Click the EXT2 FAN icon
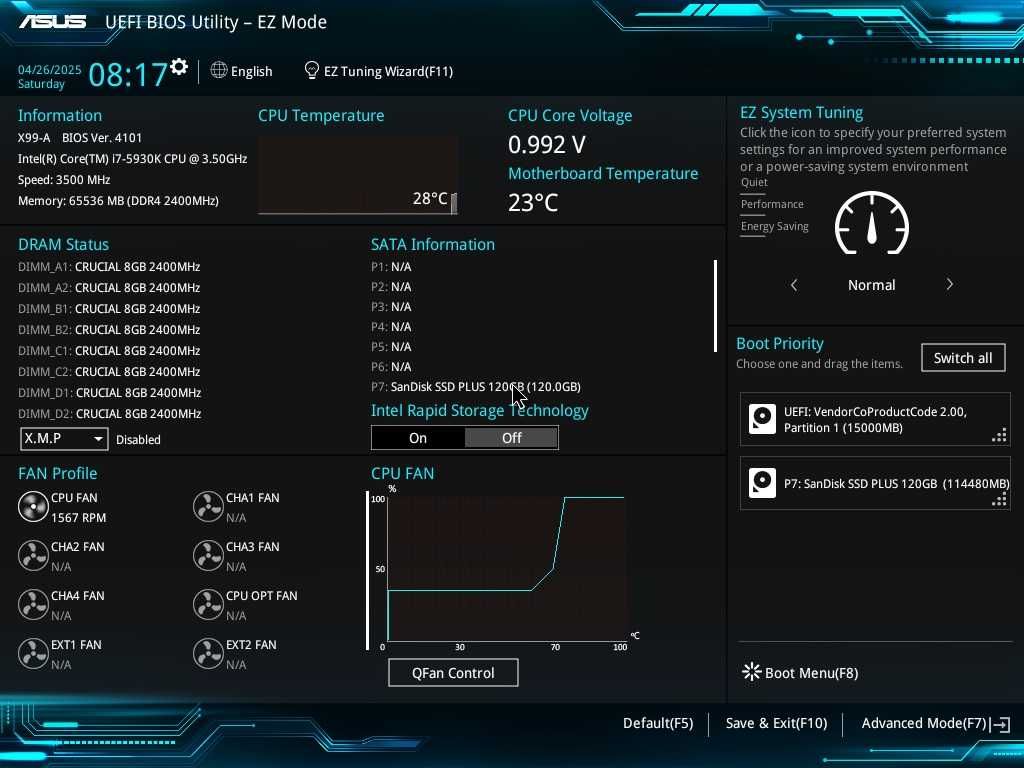The image size is (1024, 768). tap(208, 654)
